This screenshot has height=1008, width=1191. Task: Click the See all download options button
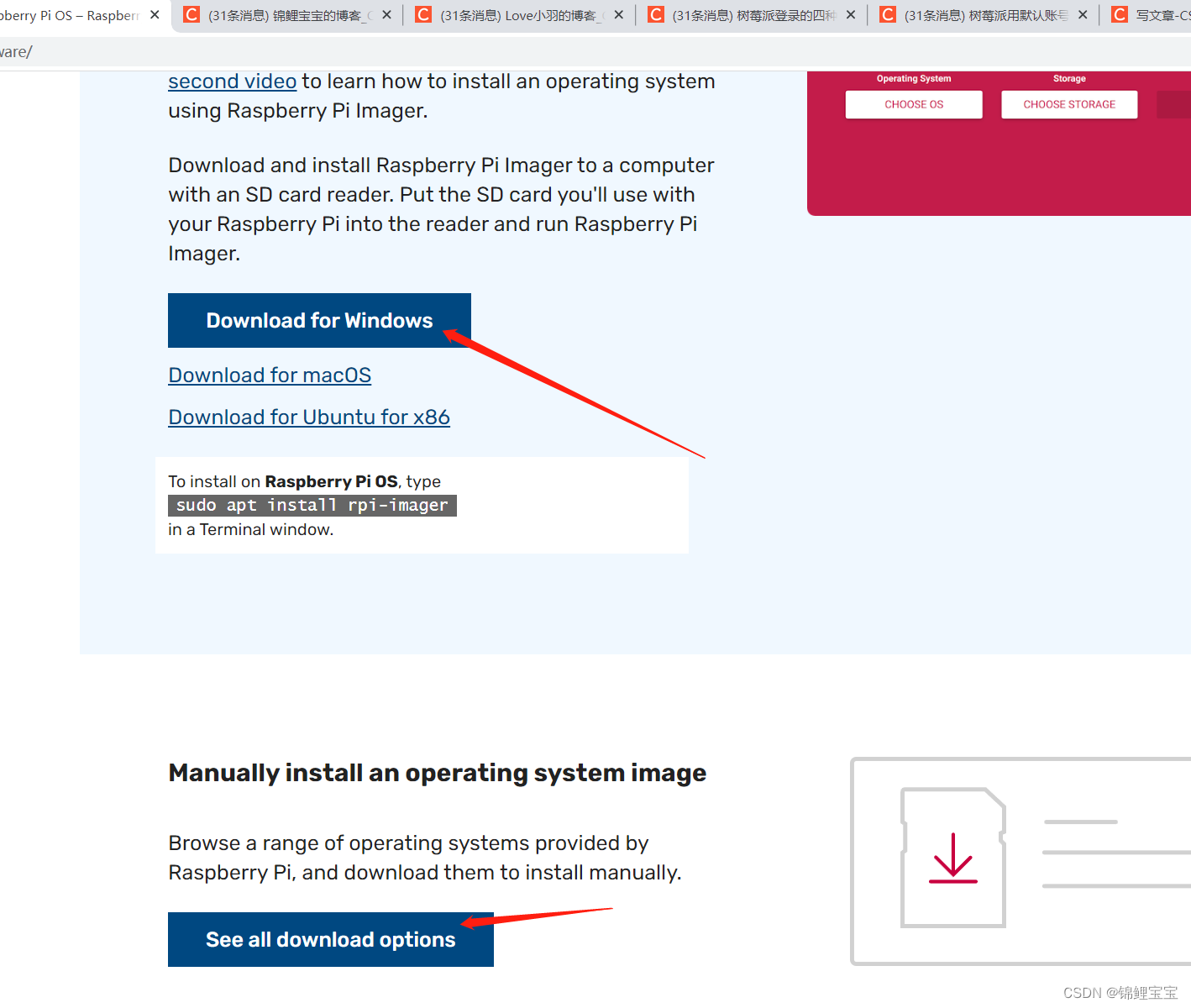click(331, 939)
